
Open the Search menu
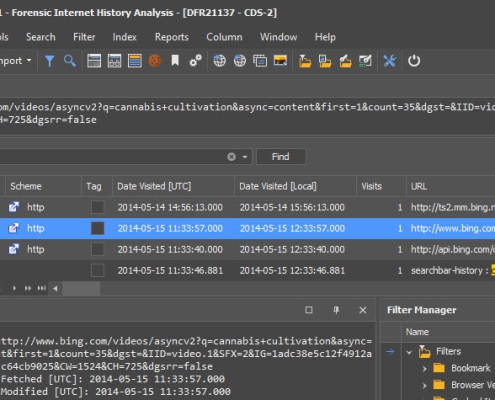click(x=41, y=37)
